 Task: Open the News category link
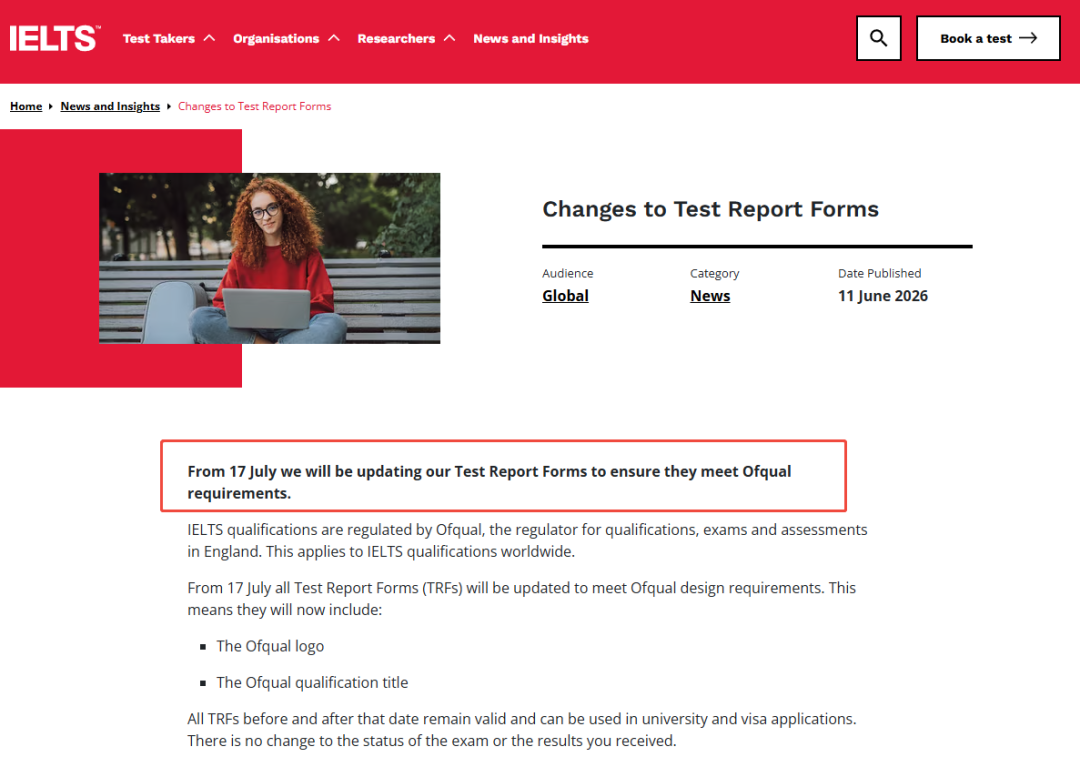click(709, 296)
